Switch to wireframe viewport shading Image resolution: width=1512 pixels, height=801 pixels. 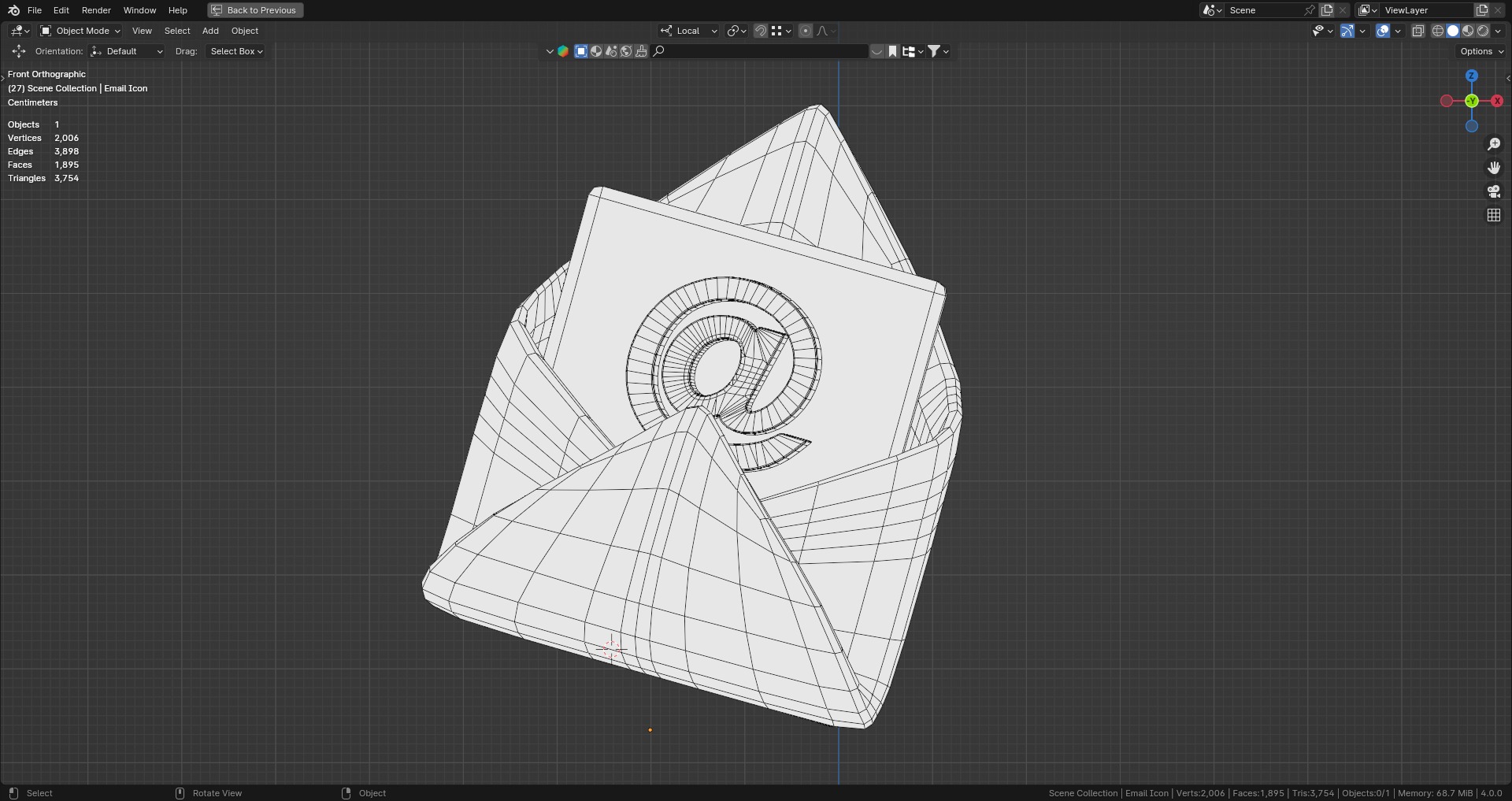(1438, 31)
